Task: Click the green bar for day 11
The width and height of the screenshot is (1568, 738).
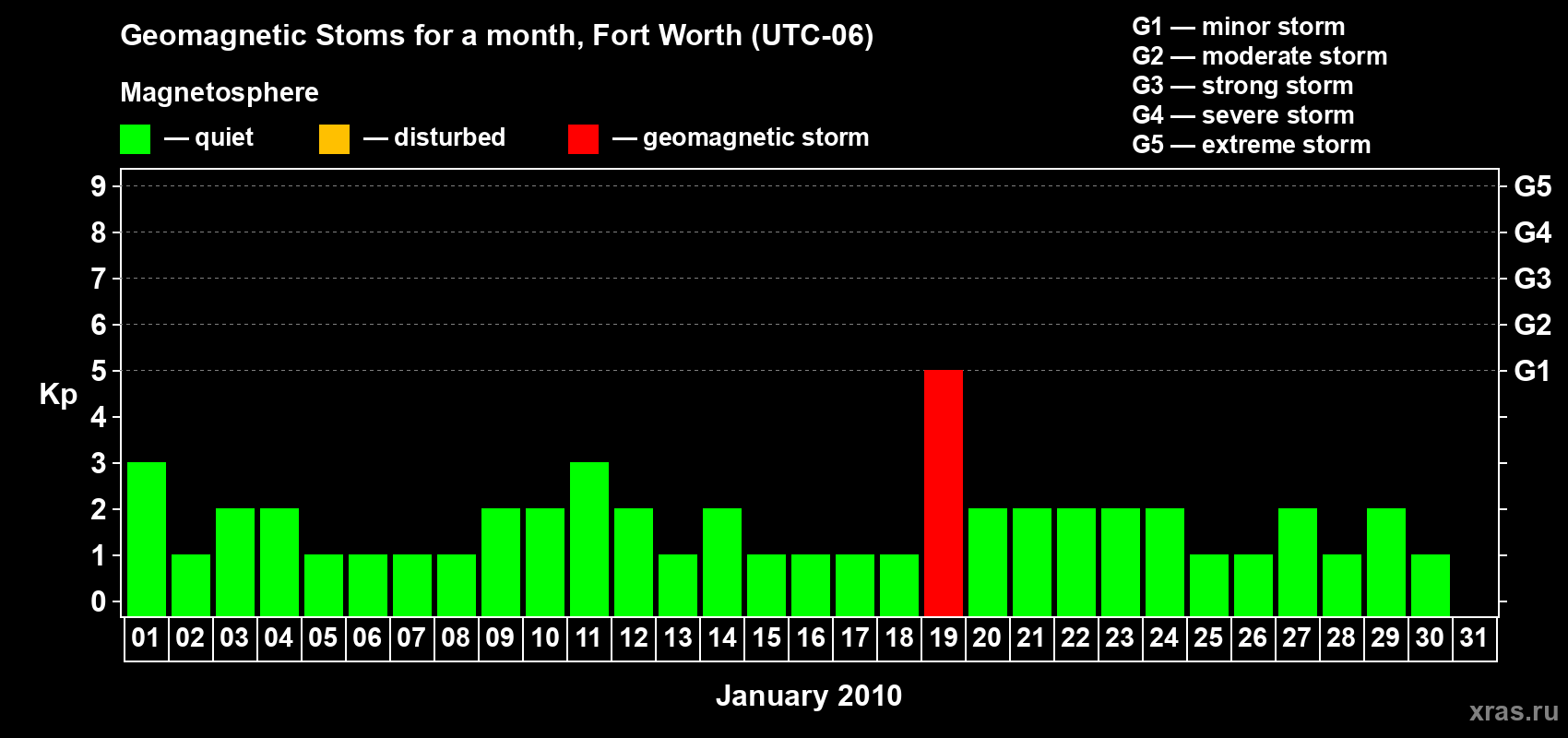Action: coord(589,539)
